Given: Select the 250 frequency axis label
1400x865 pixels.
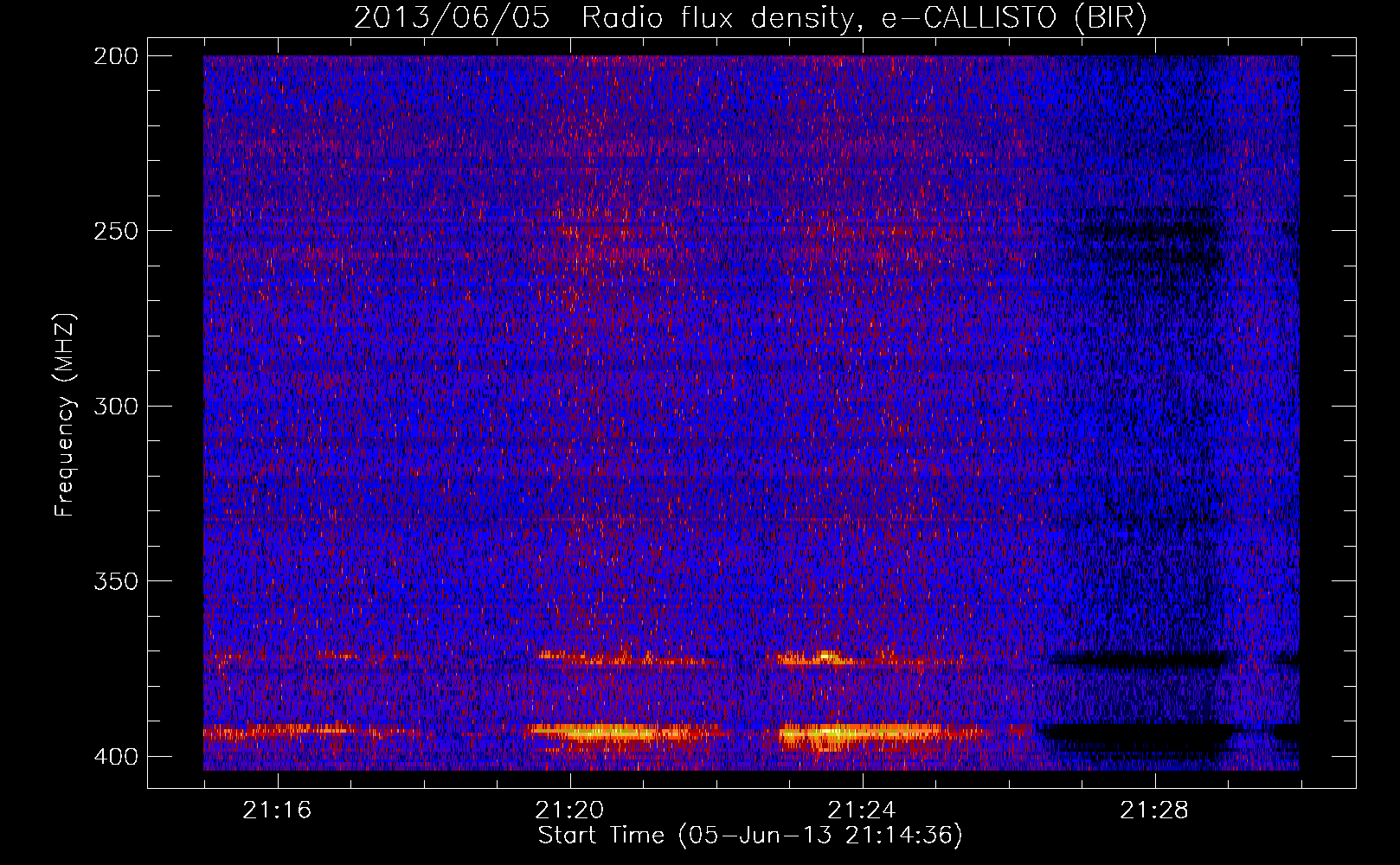Looking at the screenshot, I should pyautogui.click(x=115, y=231).
